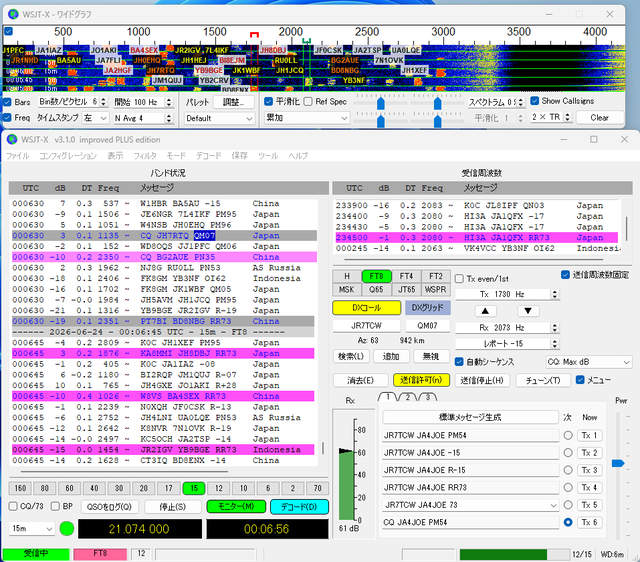The image size is (640, 562).
Task: Switch to message tab 3
Action: pos(428,397)
